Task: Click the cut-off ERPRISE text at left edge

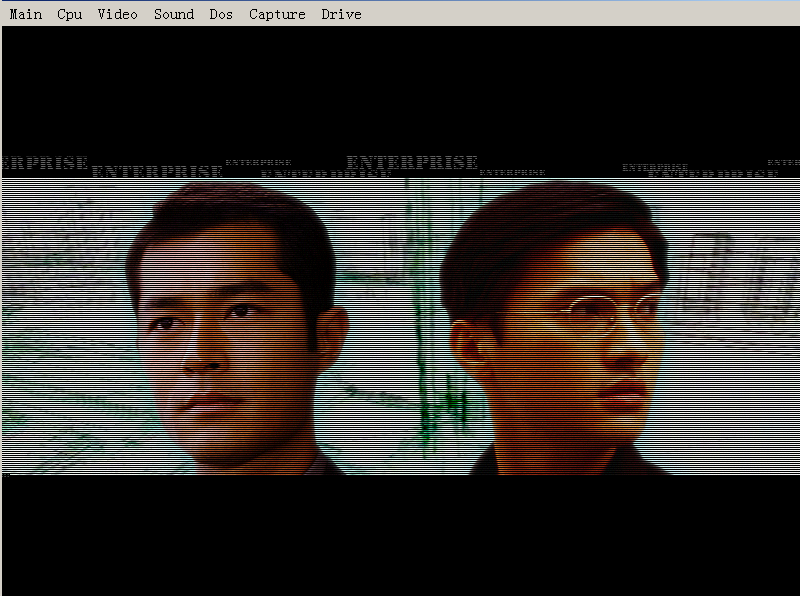Action: (44, 163)
